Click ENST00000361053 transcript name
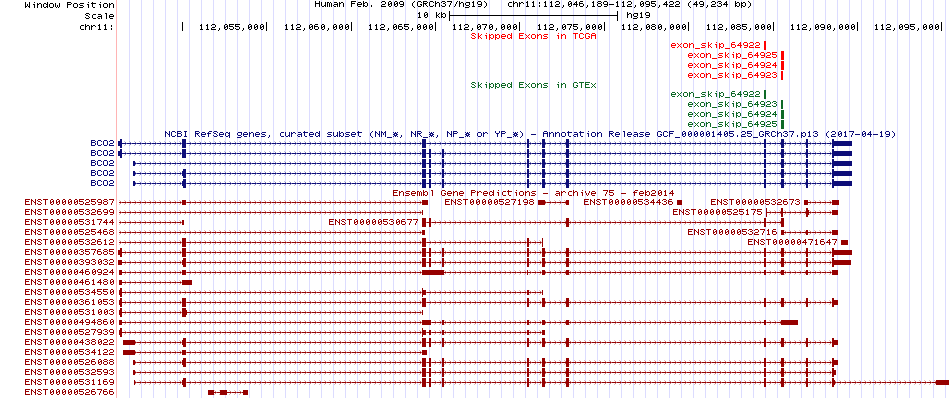This screenshot has height=398, width=950. (x=70, y=302)
